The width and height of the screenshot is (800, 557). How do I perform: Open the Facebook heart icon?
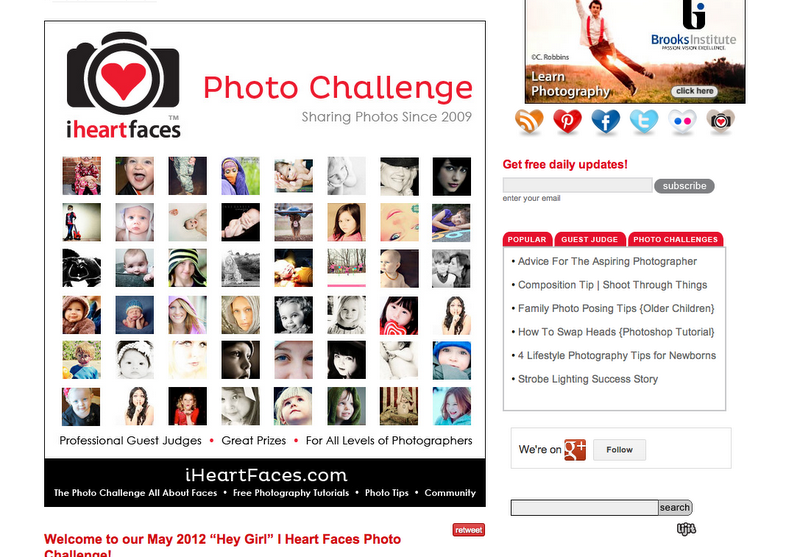[x=606, y=121]
